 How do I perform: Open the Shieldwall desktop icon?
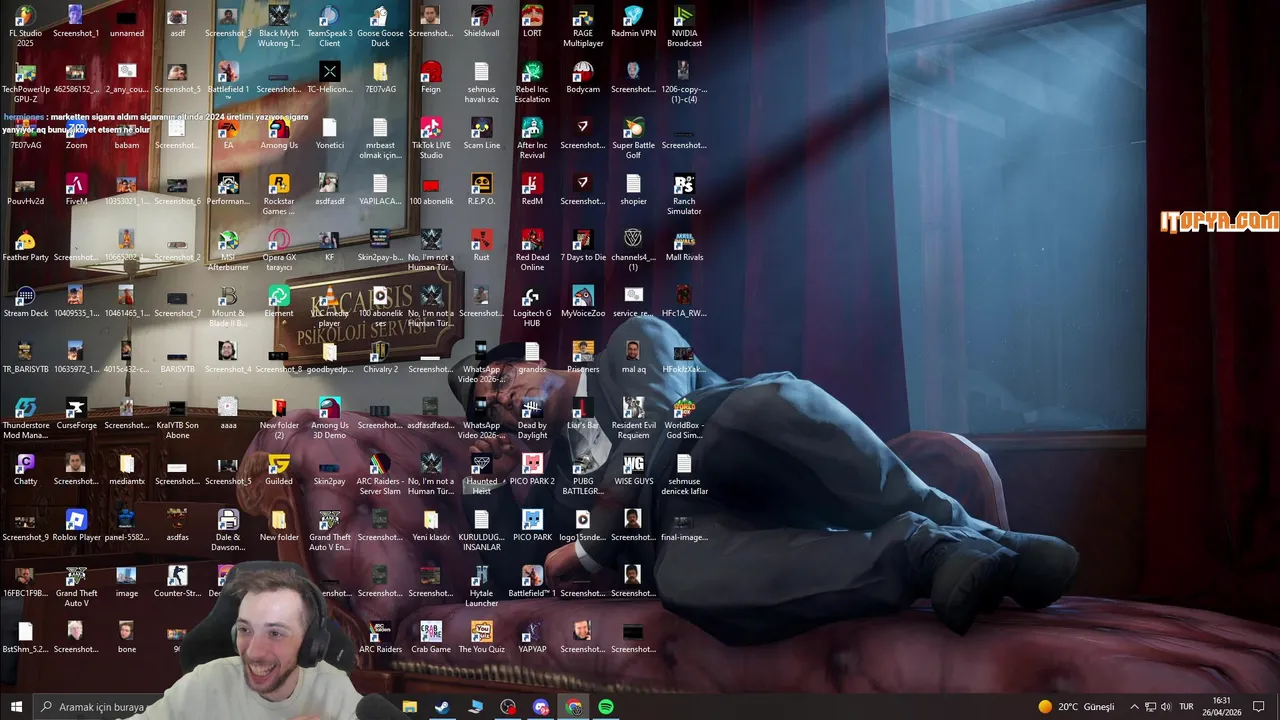pyautogui.click(x=481, y=21)
